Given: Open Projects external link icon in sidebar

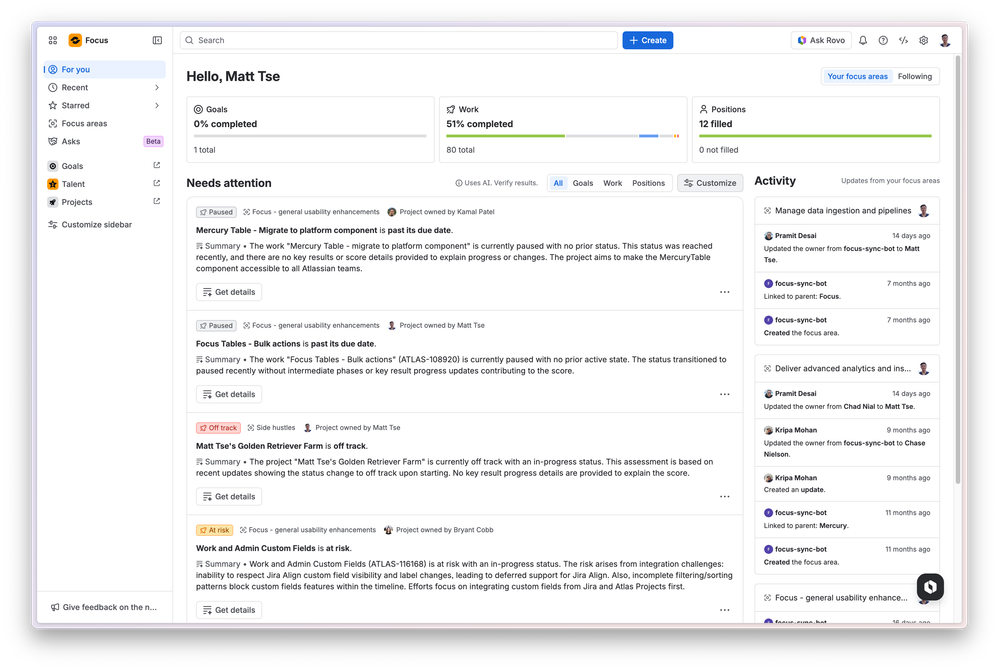Looking at the screenshot, I should pos(157,201).
